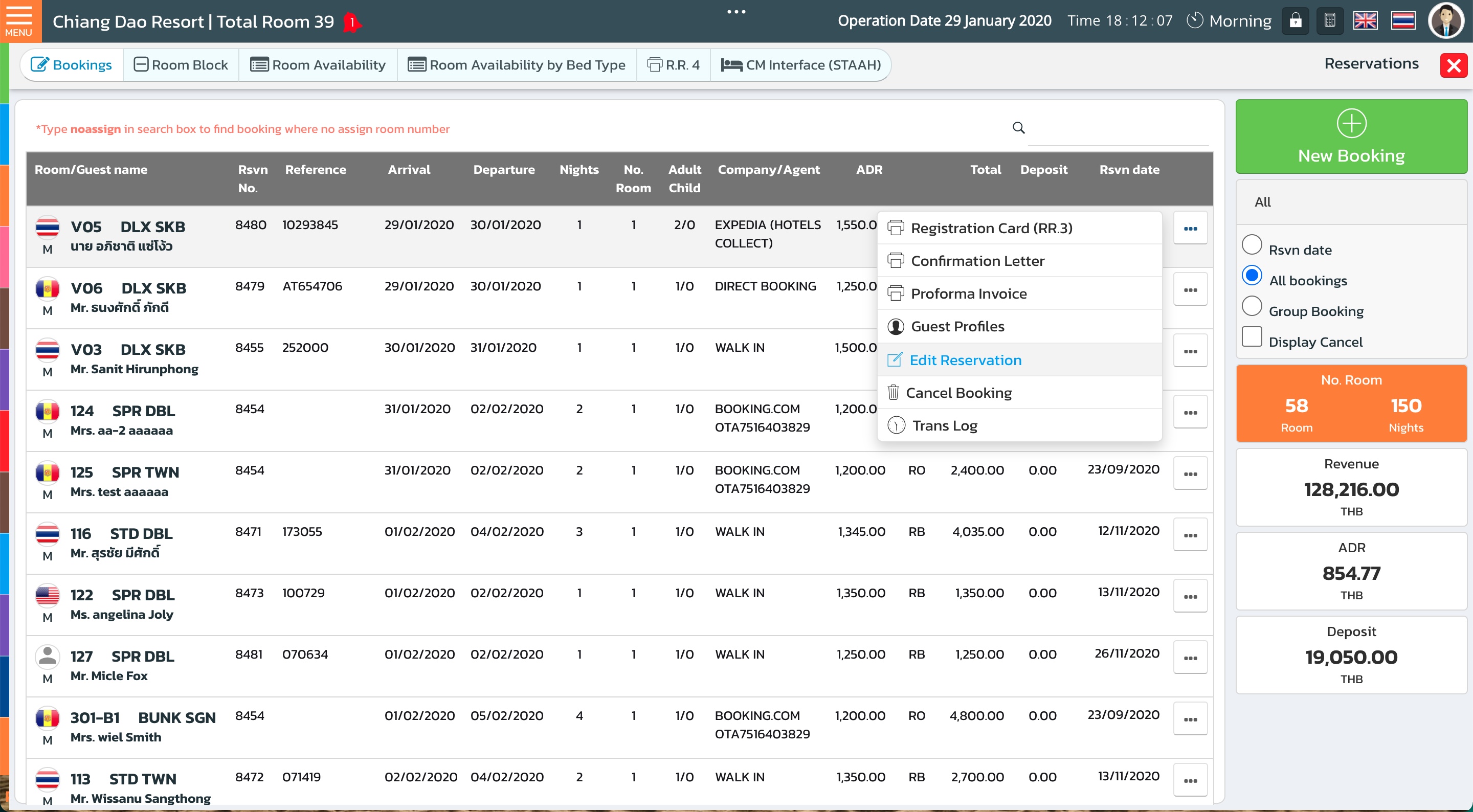Click the Morning shift clock icon
The height and width of the screenshot is (812, 1473).
click(1195, 21)
